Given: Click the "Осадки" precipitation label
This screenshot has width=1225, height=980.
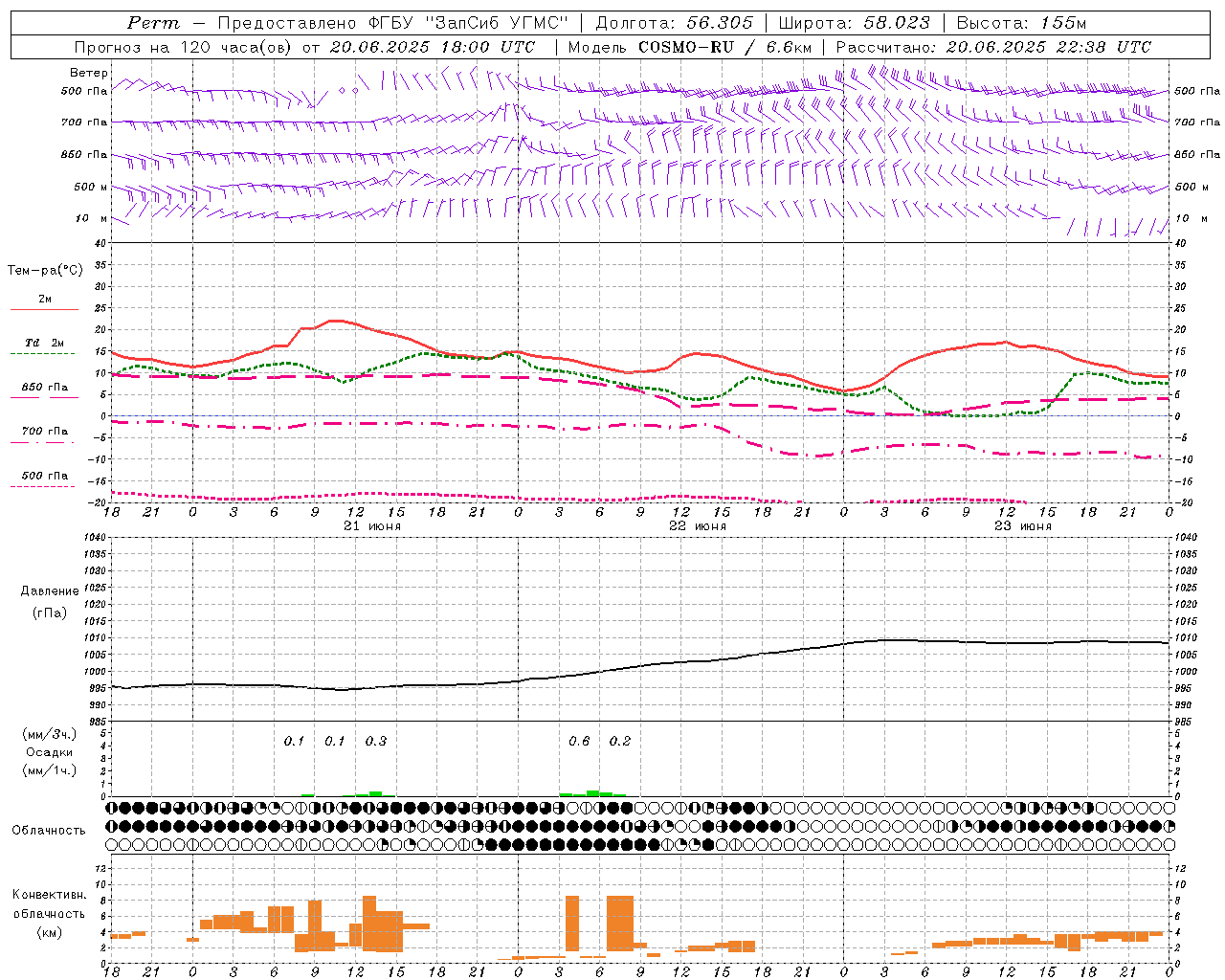Looking at the screenshot, I should pyautogui.click(x=50, y=752).
